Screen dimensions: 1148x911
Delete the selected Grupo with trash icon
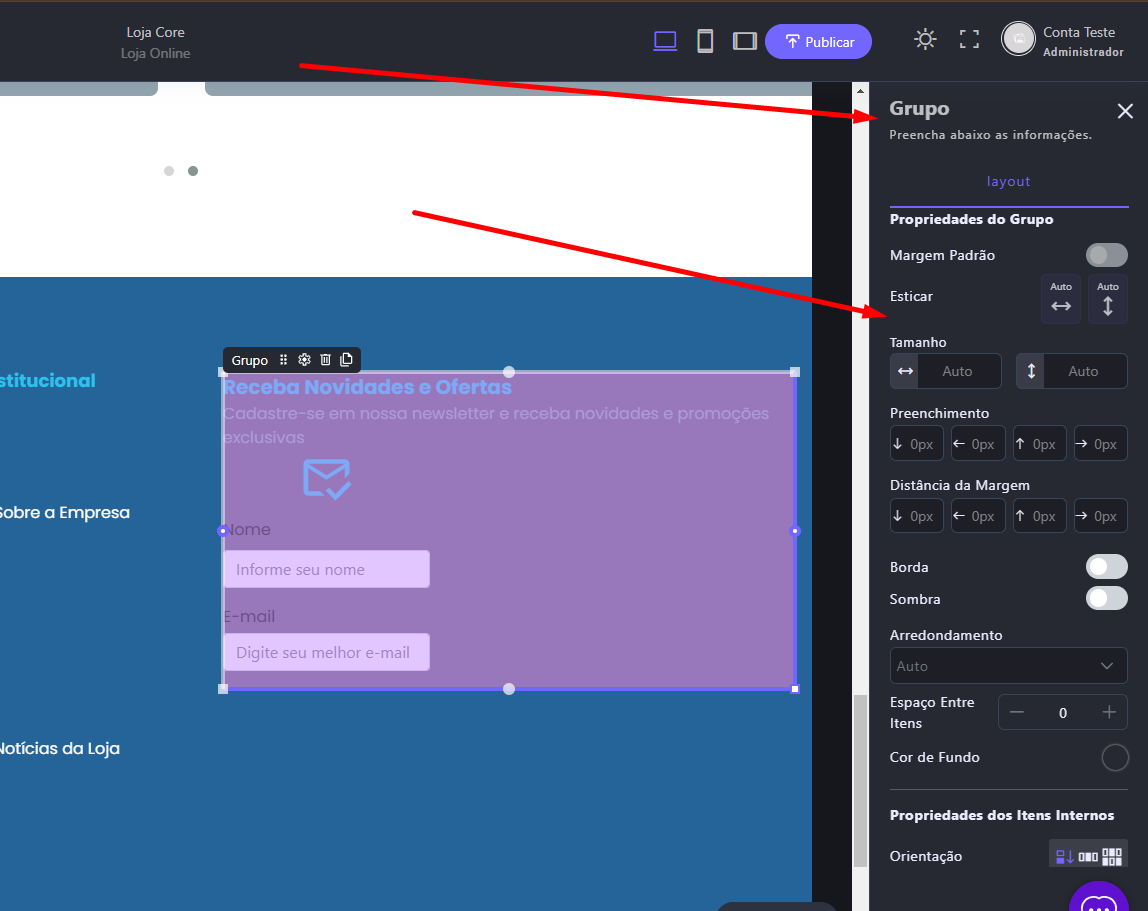pos(325,360)
